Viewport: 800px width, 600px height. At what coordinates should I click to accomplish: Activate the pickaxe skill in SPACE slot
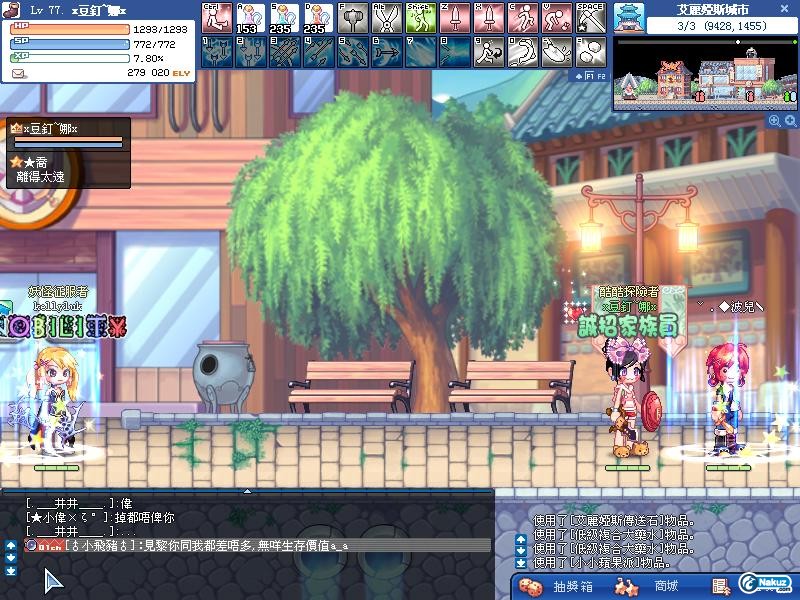coord(591,18)
